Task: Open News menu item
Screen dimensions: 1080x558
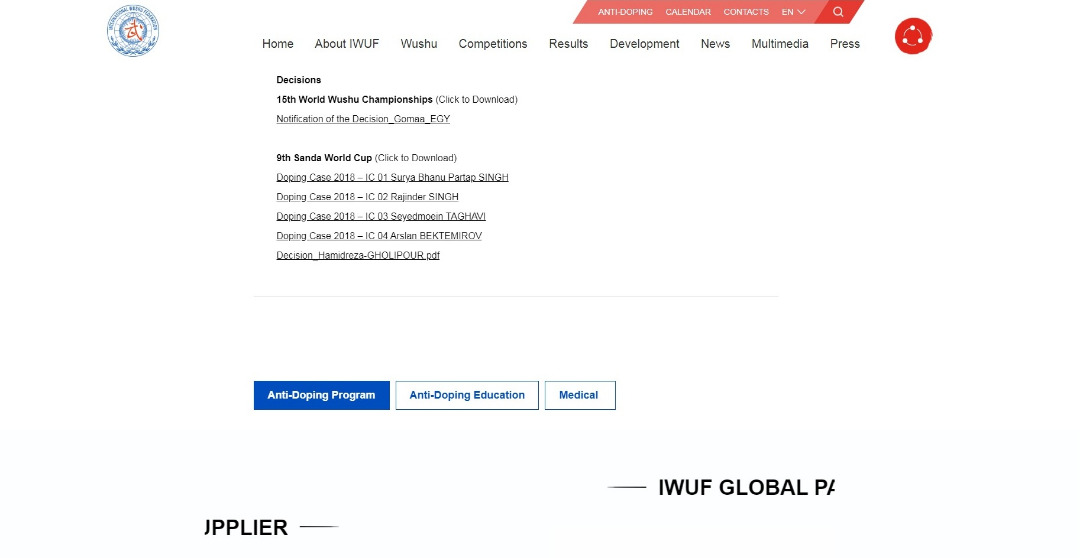Action: [715, 43]
